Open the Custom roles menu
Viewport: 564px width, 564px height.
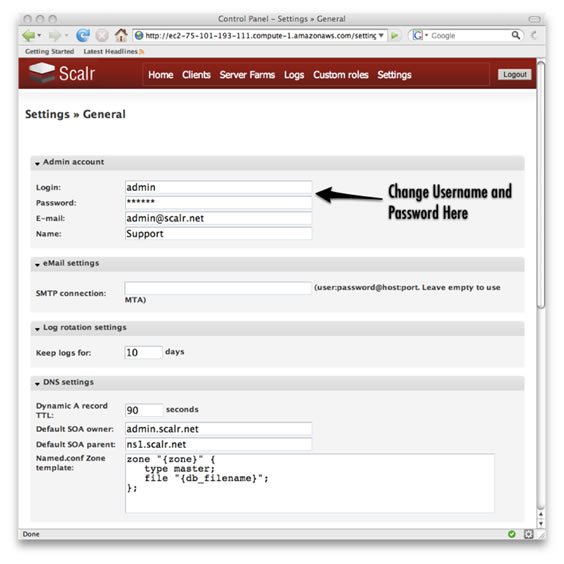click(341, 75)
